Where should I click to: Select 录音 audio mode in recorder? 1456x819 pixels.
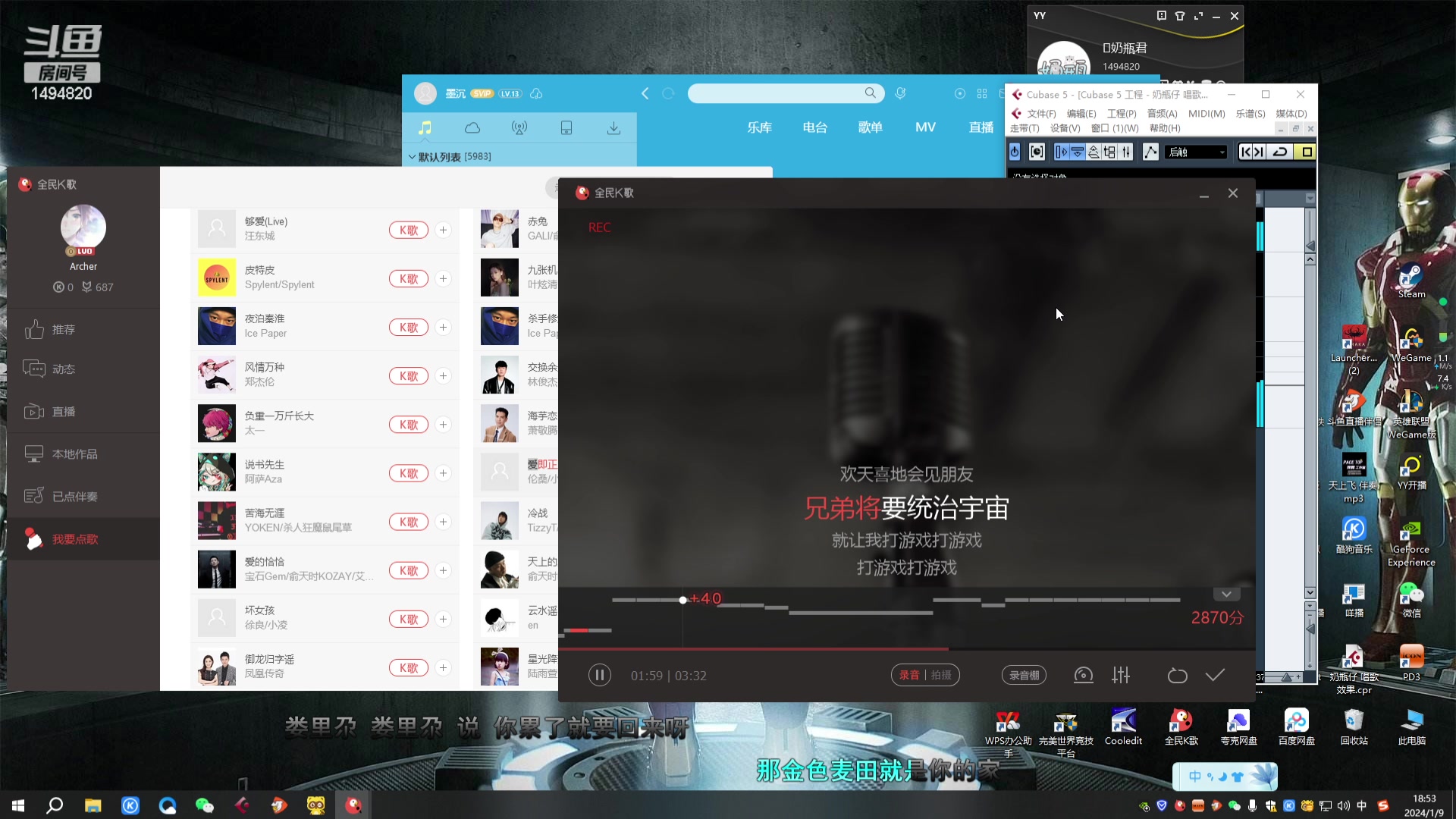click(x=909, y=675)
